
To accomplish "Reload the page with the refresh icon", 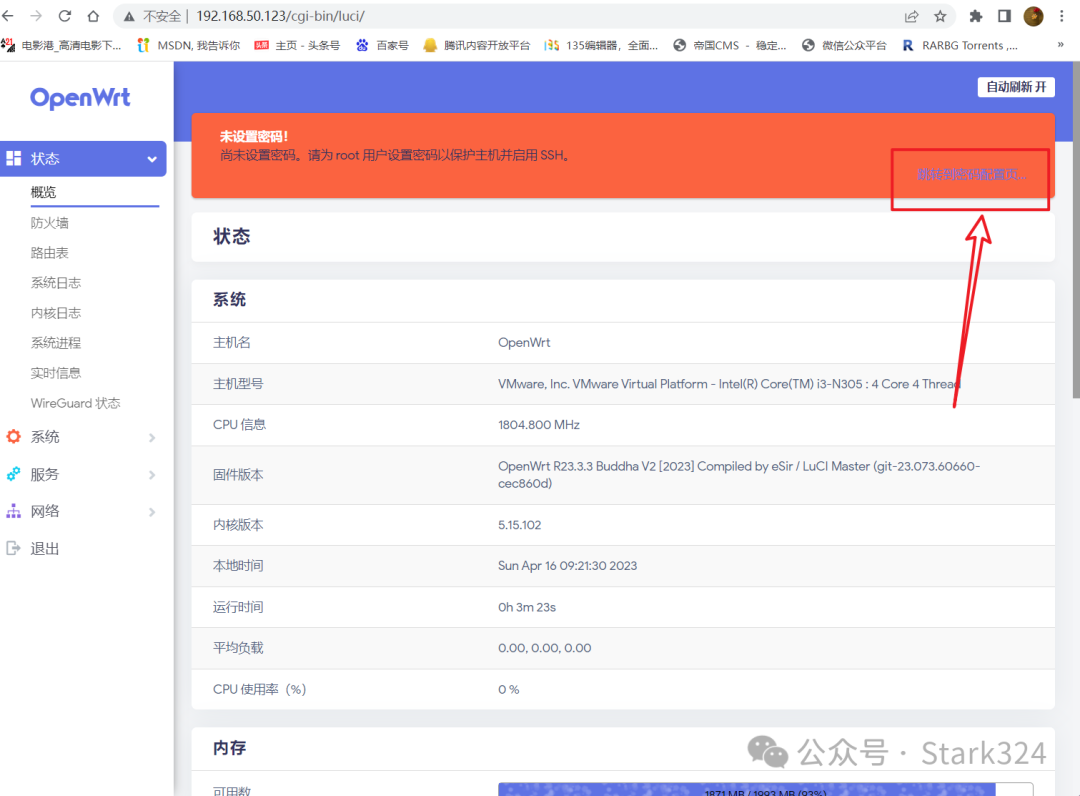I will coord(65,16).
